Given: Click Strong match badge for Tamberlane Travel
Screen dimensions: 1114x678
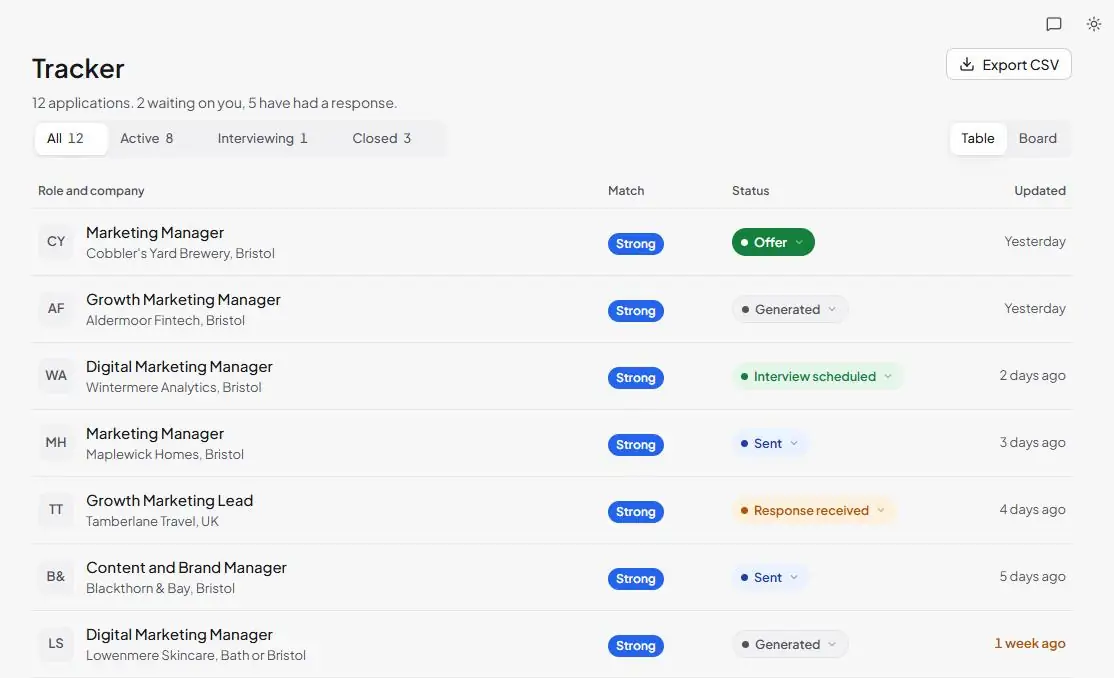Looking at the screenshot, I should (x=635, y=512).
